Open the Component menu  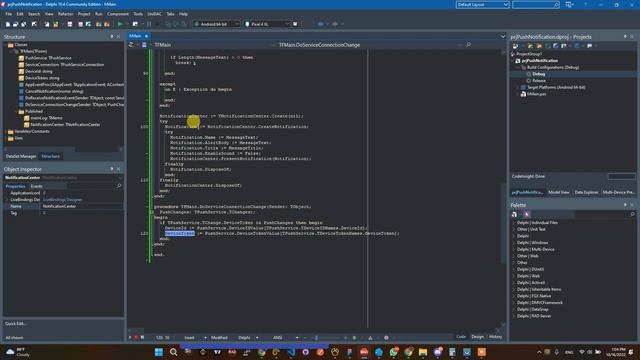118,14
